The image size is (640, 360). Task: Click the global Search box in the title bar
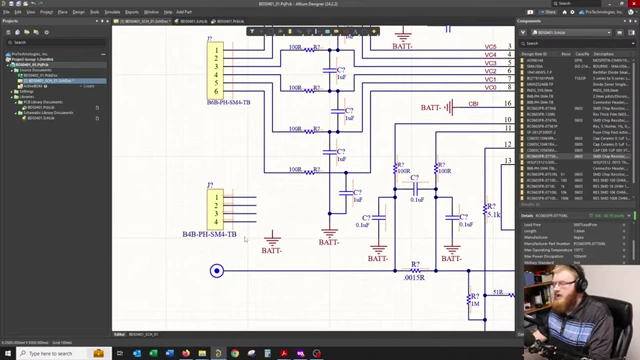point(576,4)
